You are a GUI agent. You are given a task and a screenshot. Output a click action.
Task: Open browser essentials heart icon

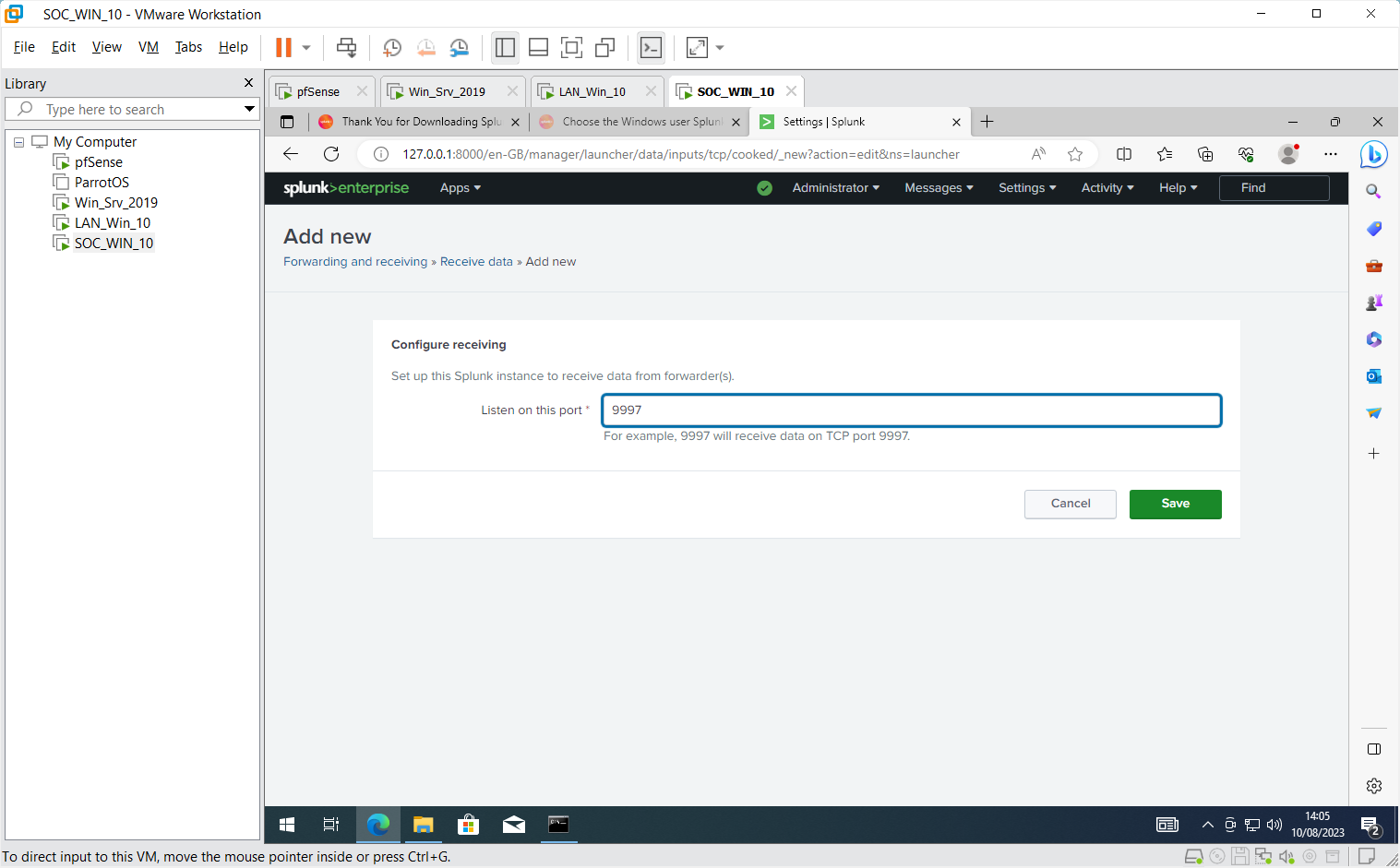[x=1246, y=154]
